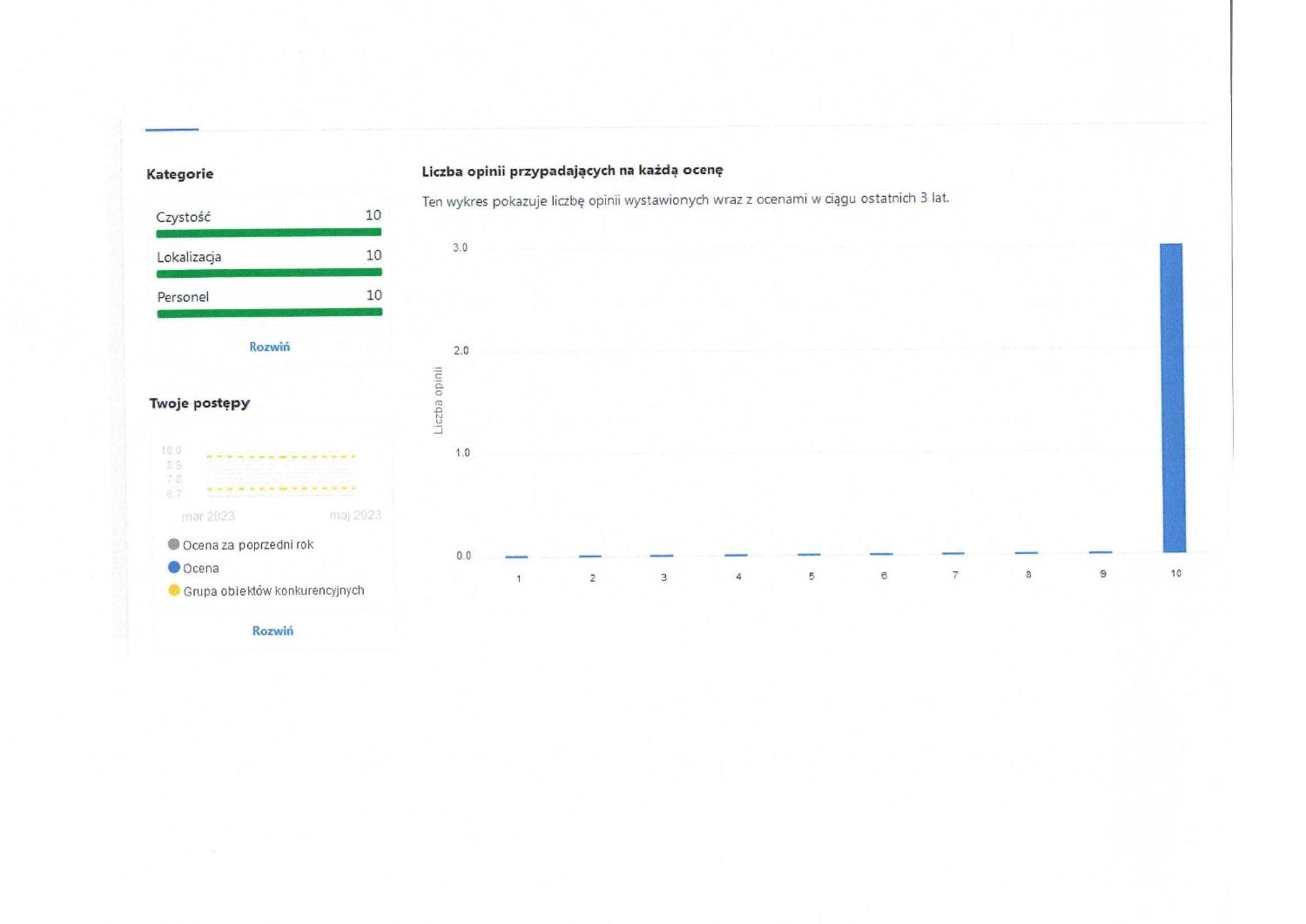Click the tall blue bar for rating 10
1306x924 pixels.
pos(1173,398)
